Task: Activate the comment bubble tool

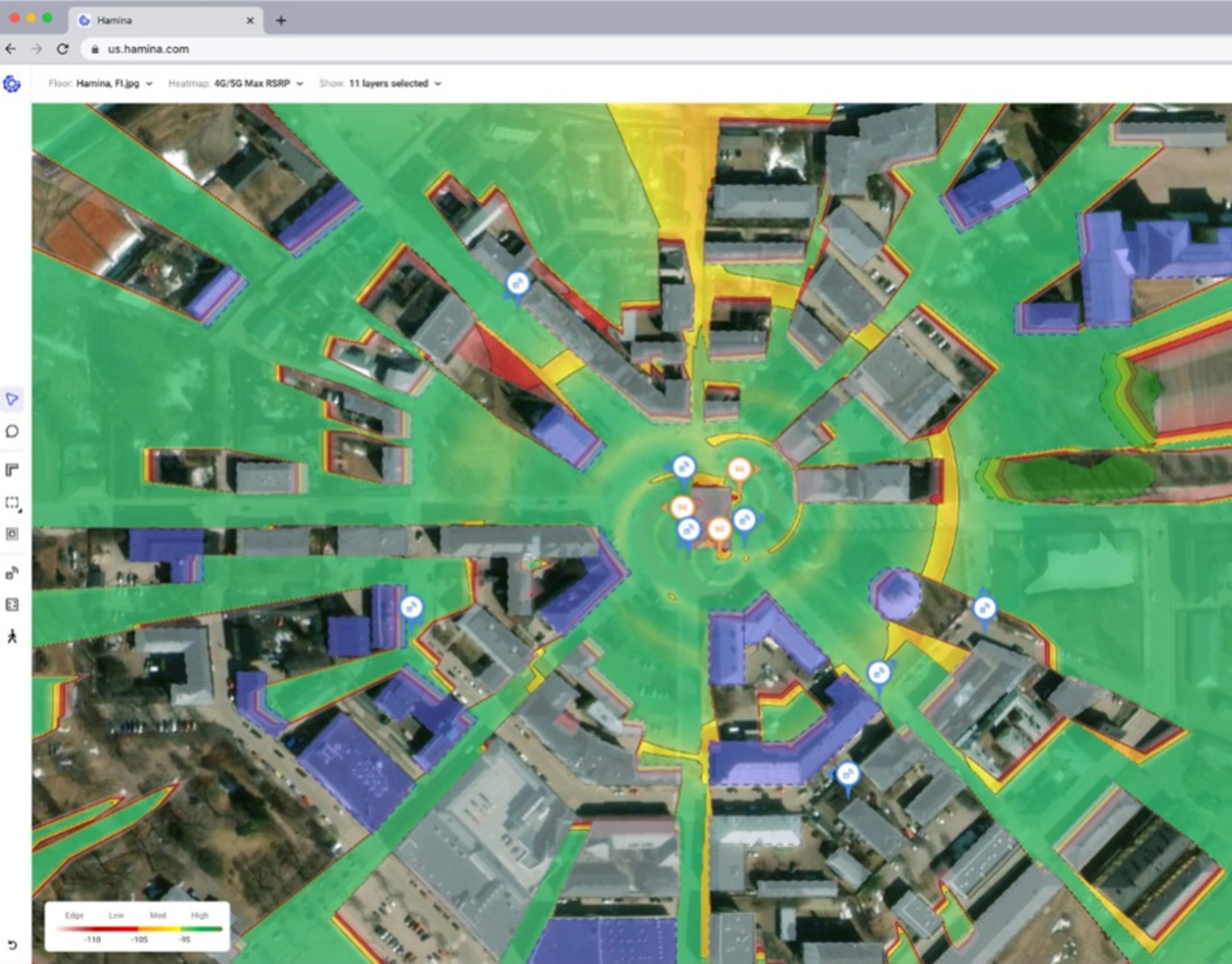Action: (12, 432)
